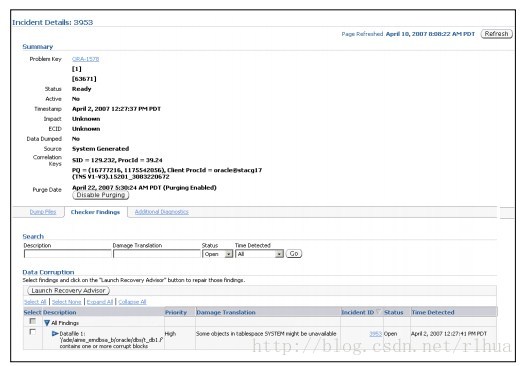This screenshot has height=366, width=523.
Task: Check the Datafile 1 finding checkbox
Action: [32, 332]
